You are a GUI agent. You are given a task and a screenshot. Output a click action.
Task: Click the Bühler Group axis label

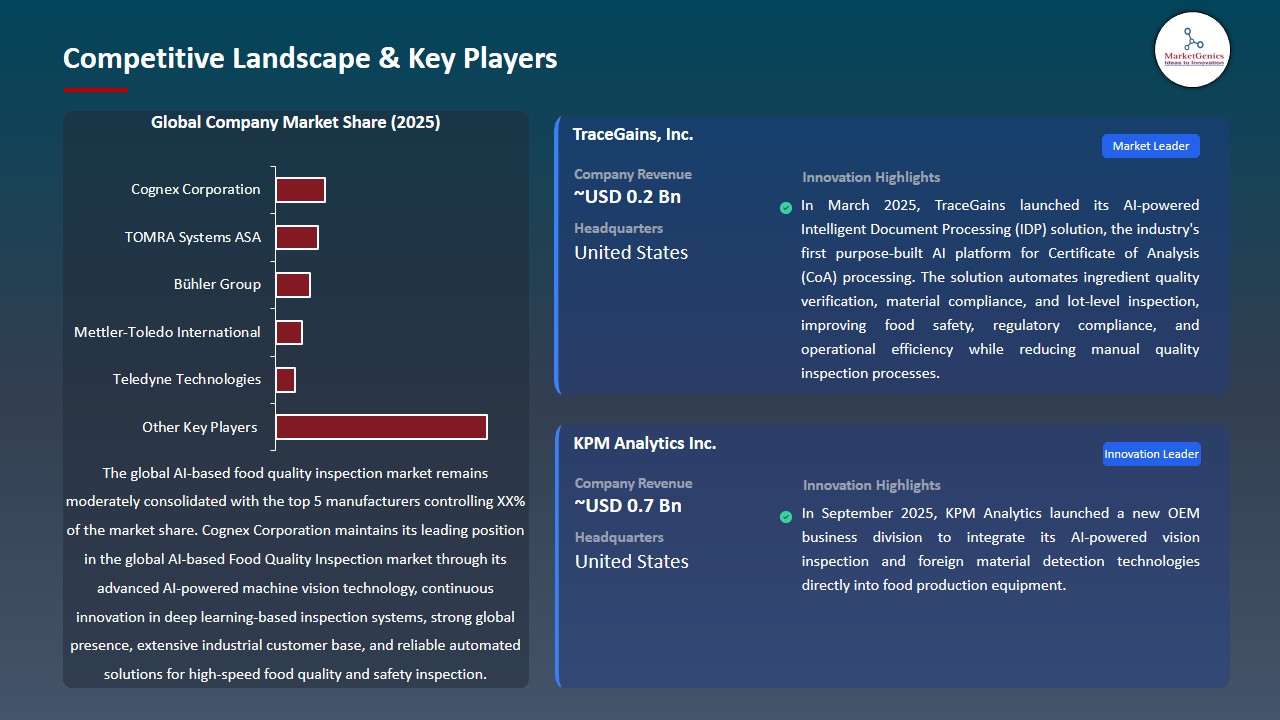217,284
